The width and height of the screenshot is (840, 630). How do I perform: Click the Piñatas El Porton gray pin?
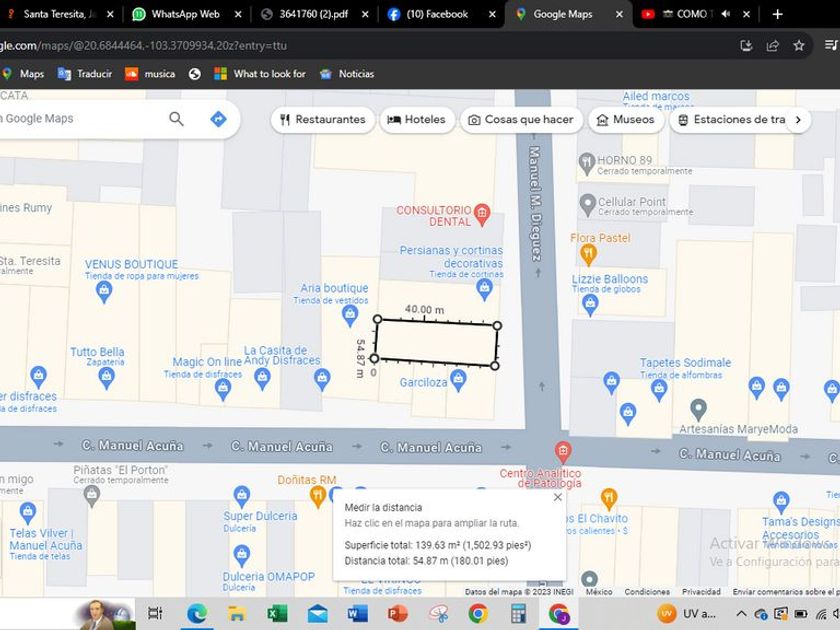tap(92, 497)
